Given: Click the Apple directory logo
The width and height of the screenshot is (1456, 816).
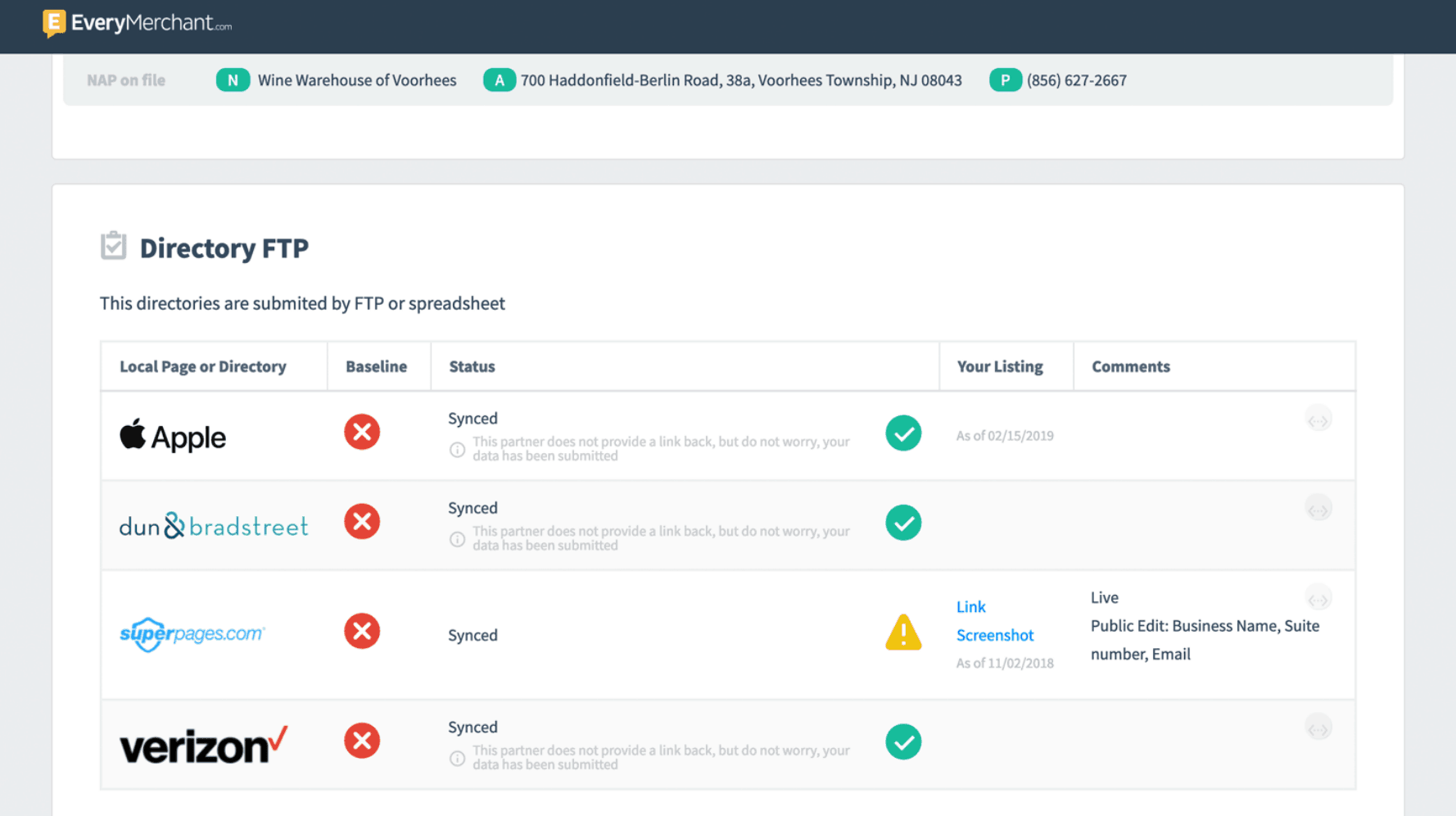Looking at the screenshot, I should pyautogui.click(x=173, y=436).
